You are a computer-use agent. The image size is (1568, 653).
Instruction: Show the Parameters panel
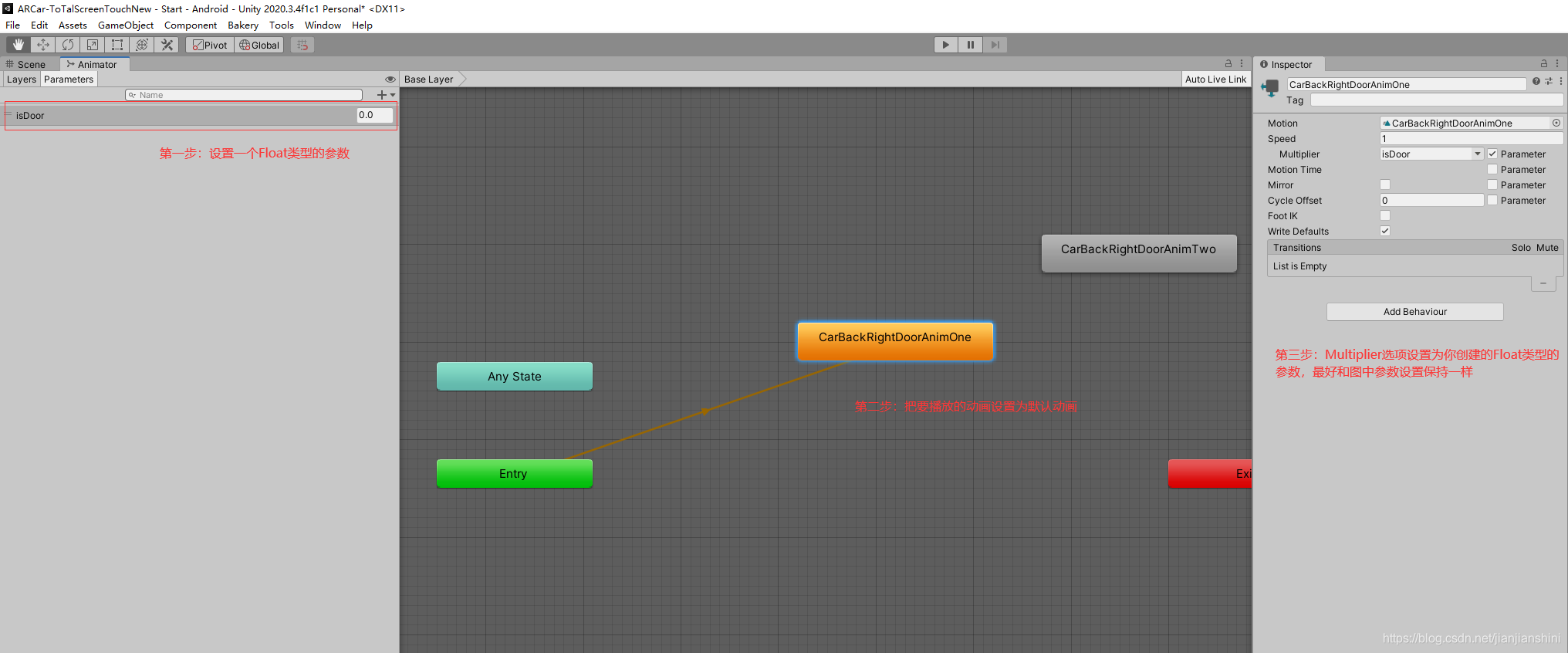tap(69, 80)
